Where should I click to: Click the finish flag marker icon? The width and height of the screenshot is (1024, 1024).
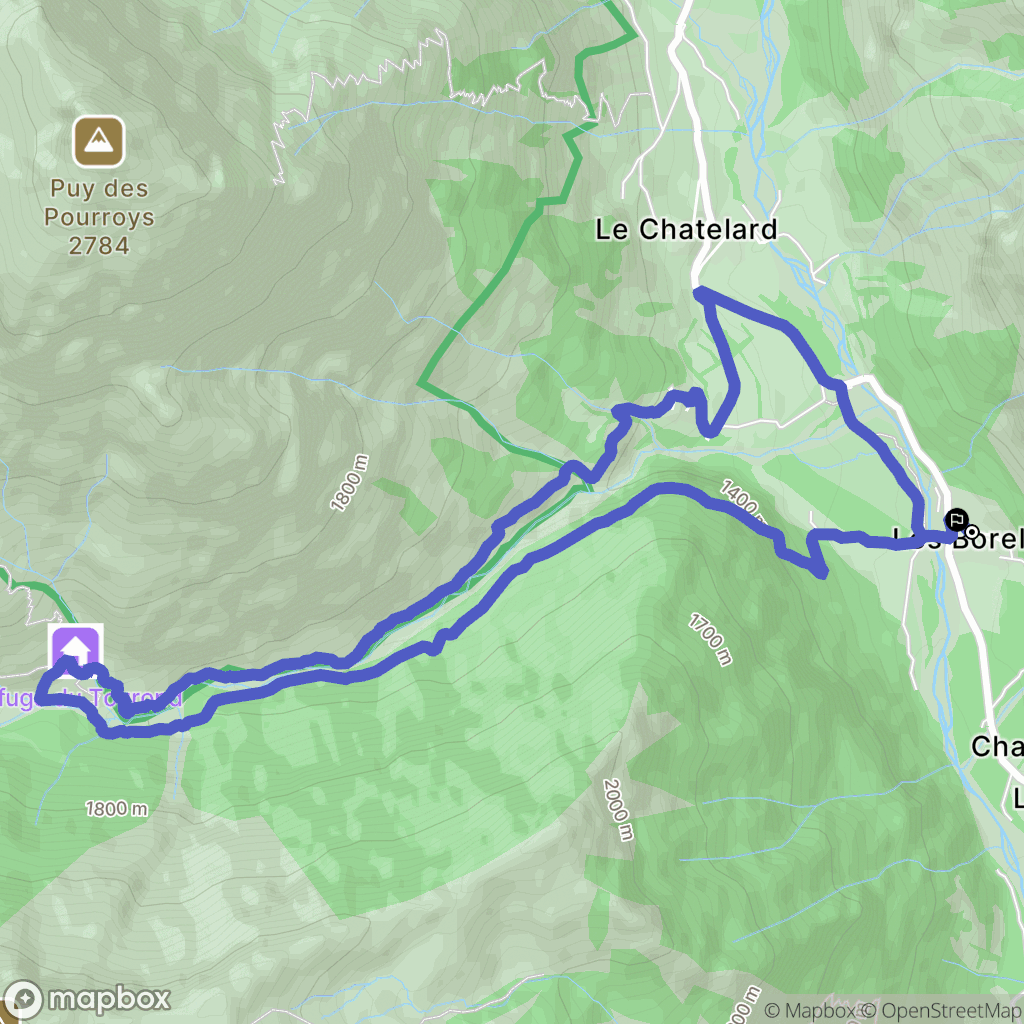point(957,520)
